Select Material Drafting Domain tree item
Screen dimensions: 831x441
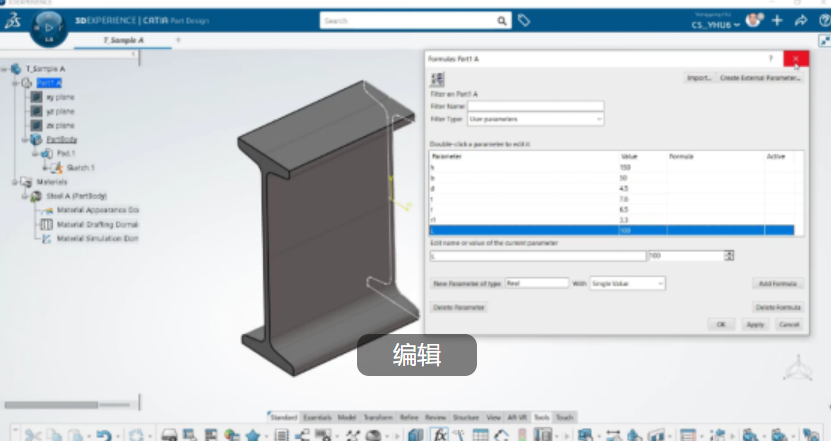click(x=97, y=225)
